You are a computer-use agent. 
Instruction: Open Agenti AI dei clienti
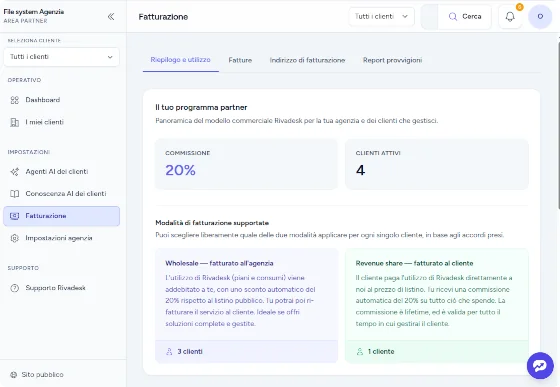(x=61, y=172)
